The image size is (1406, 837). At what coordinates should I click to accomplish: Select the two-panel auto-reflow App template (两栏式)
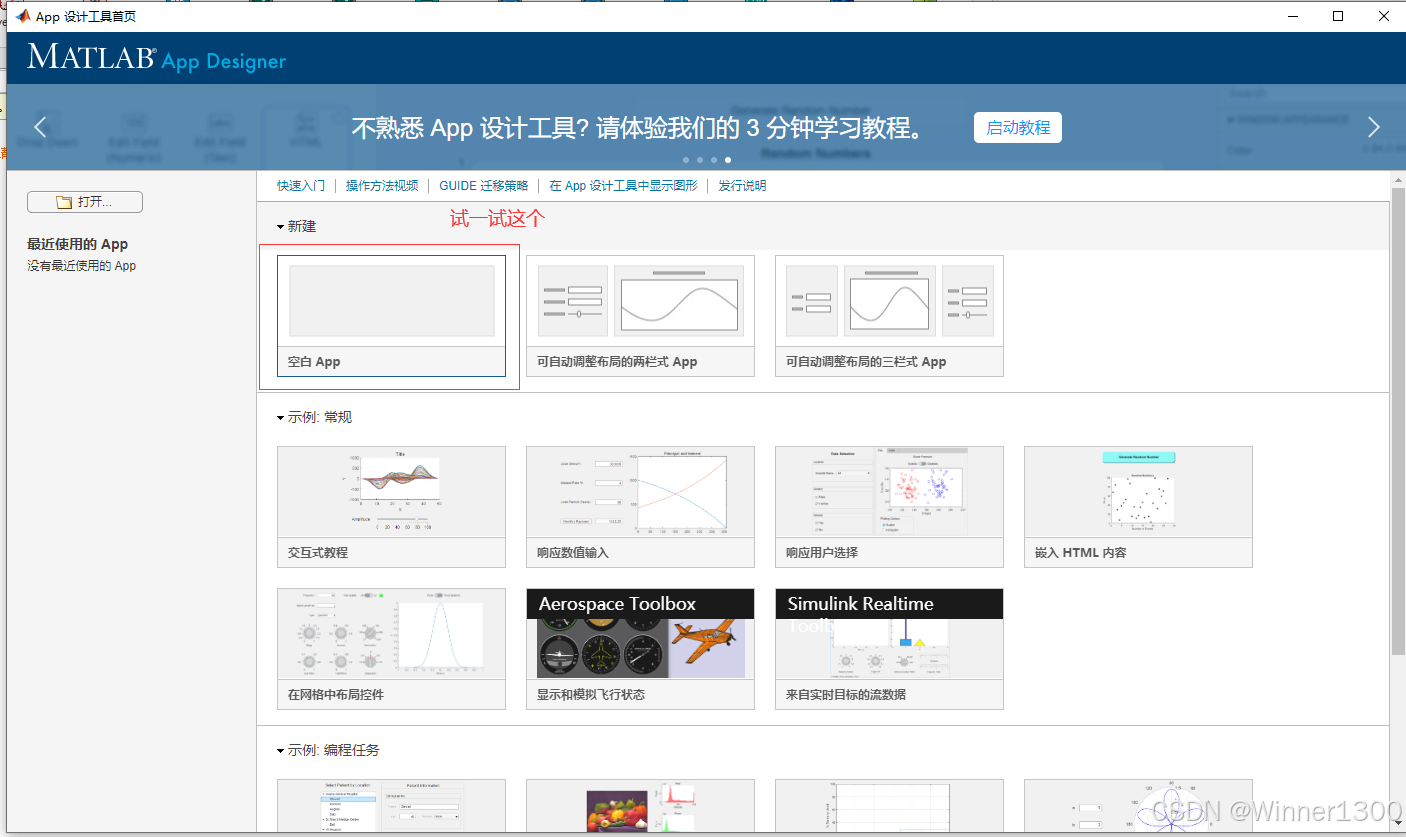(x=640, y=316)
